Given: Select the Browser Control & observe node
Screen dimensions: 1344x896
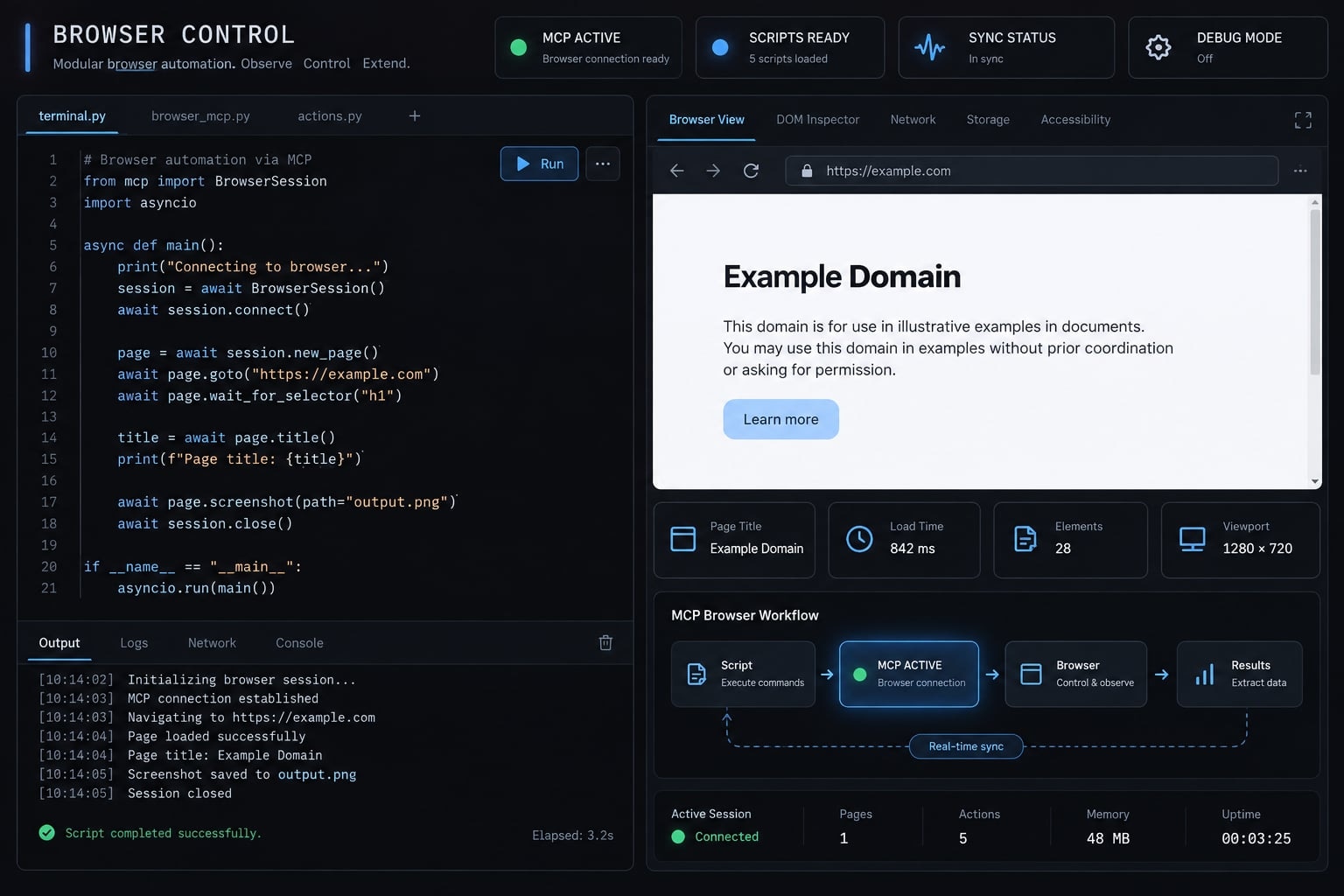Looking at the screenshot, I should [1075, 674].
